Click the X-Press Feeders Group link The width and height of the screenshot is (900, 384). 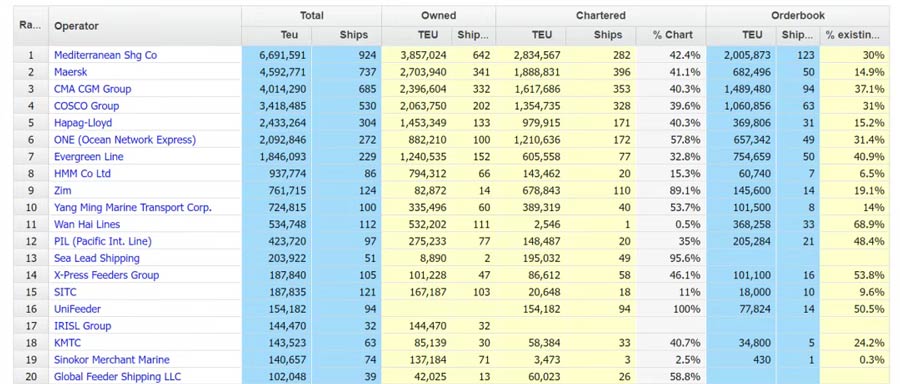pyautogui.click(x=106, y=275)
